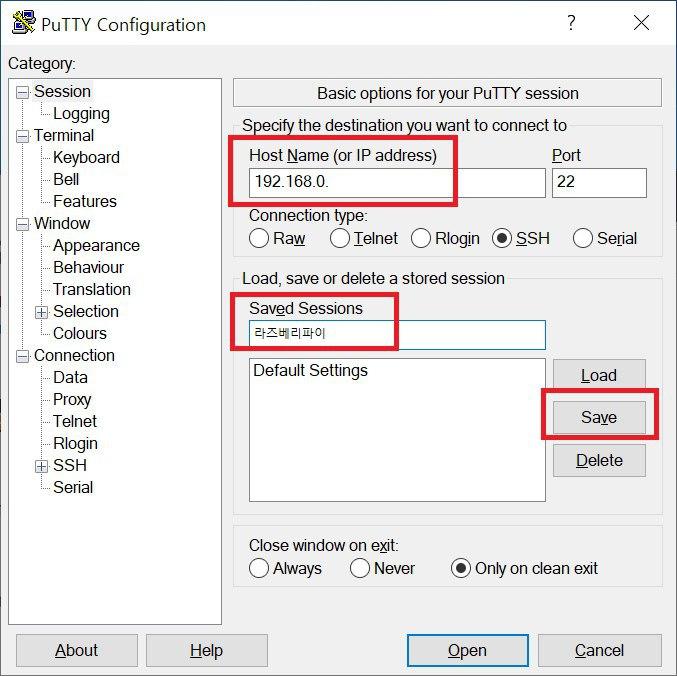
Task: Collapse the Session tree node
Action: pyautogui.click(x=22, y=92)
